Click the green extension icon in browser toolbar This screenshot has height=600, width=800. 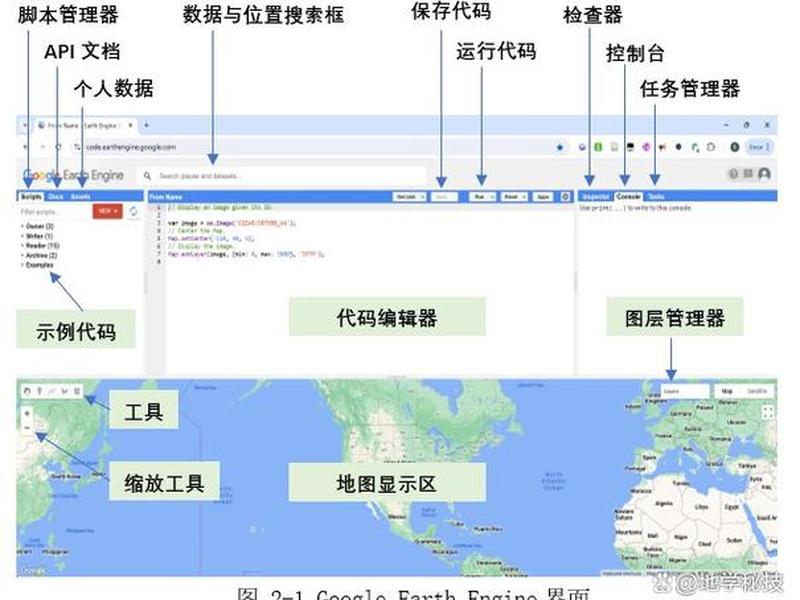tap(598, 147)
